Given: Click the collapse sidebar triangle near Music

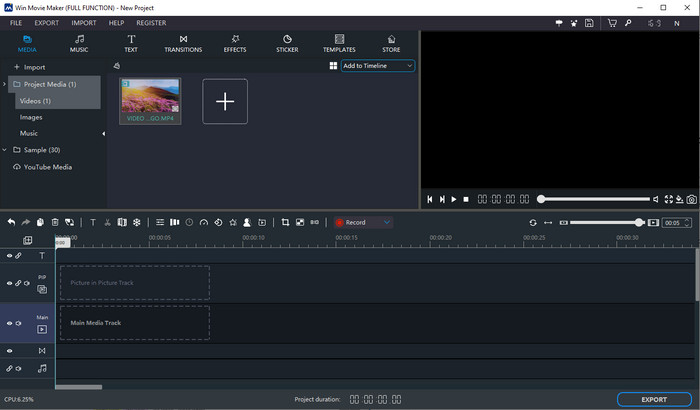Looking at the screenshot, I should tap(104, 134).
